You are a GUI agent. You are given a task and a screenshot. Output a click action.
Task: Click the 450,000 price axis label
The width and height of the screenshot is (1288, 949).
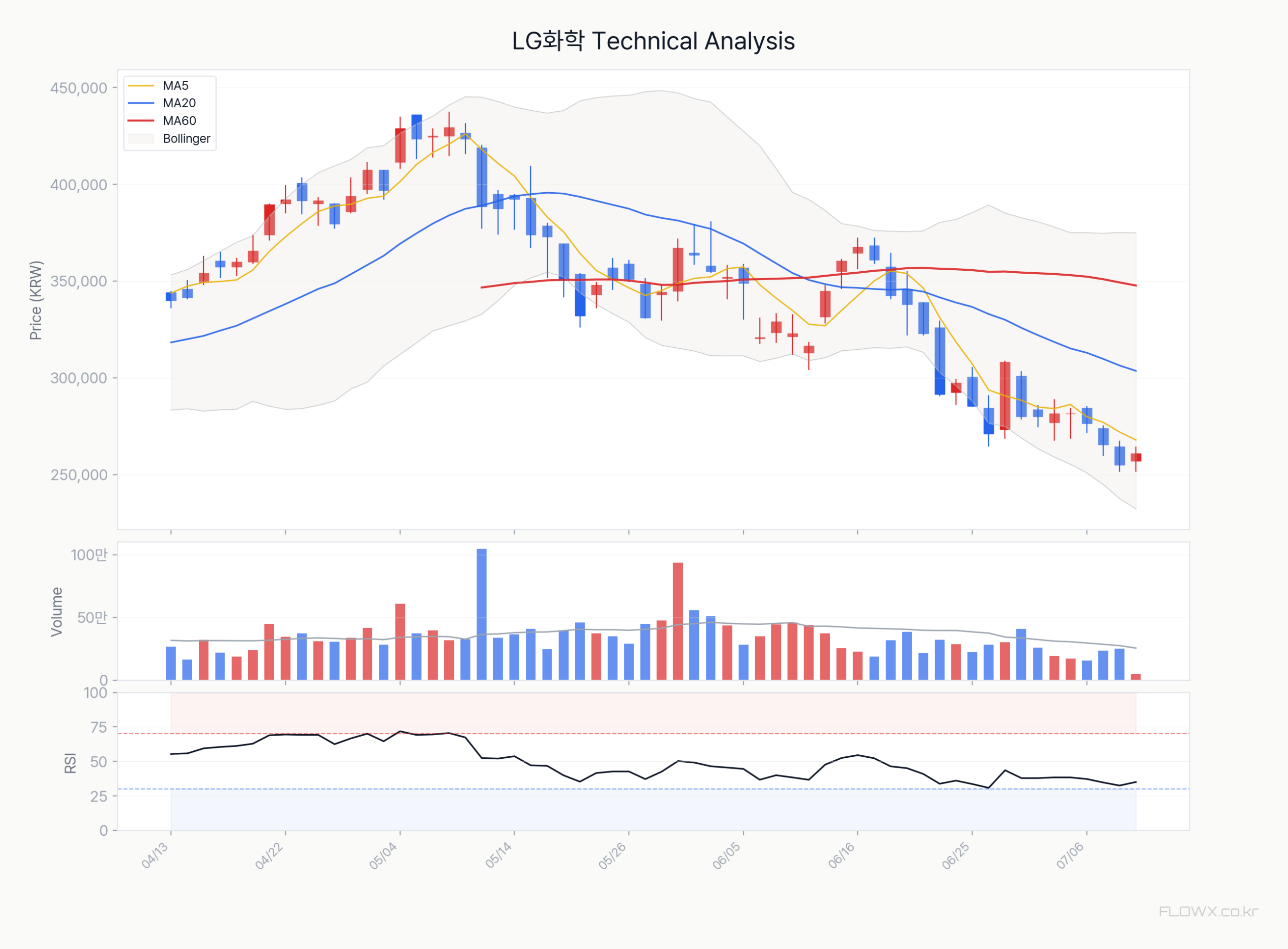pyautogui.click(x=78, y=88)
